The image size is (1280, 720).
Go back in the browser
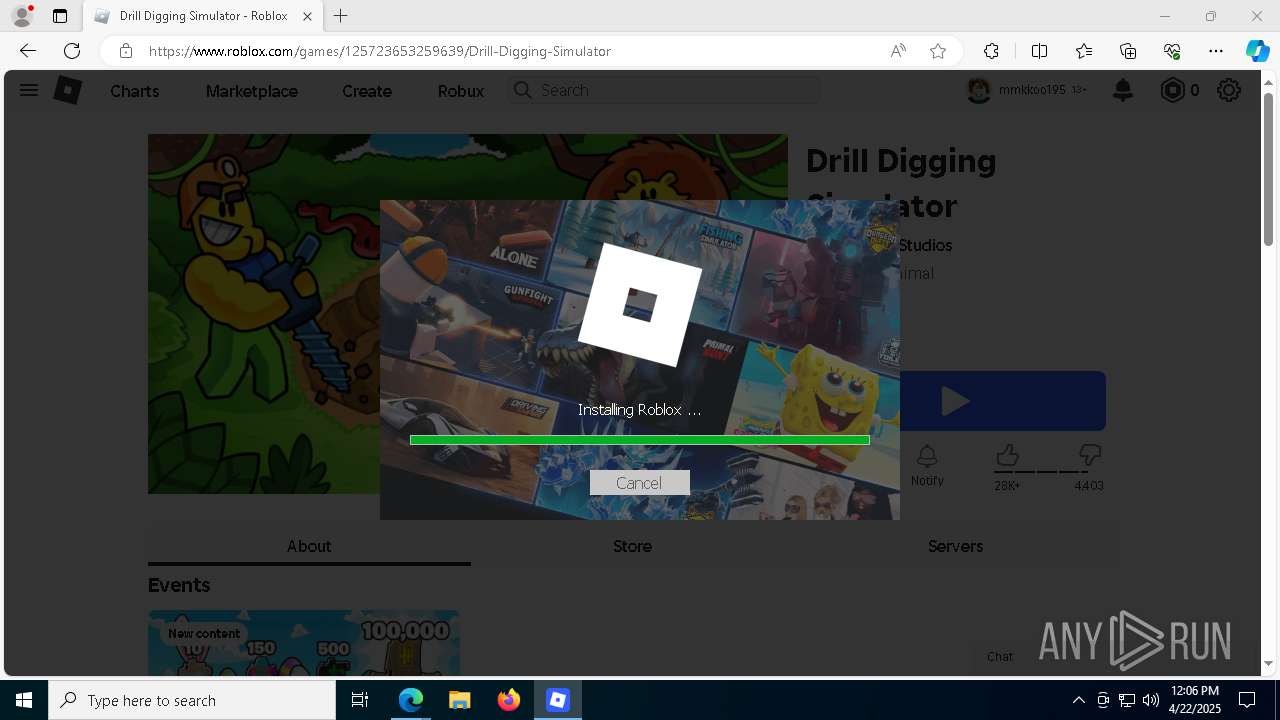[x=28, y=51]
